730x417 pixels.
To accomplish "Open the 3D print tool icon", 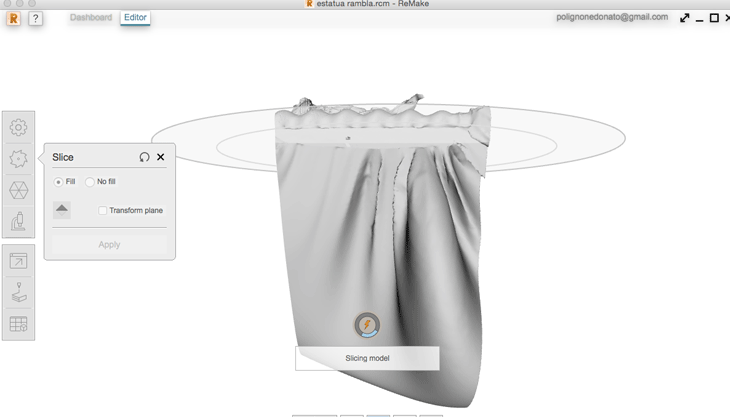I will point(19,292).
